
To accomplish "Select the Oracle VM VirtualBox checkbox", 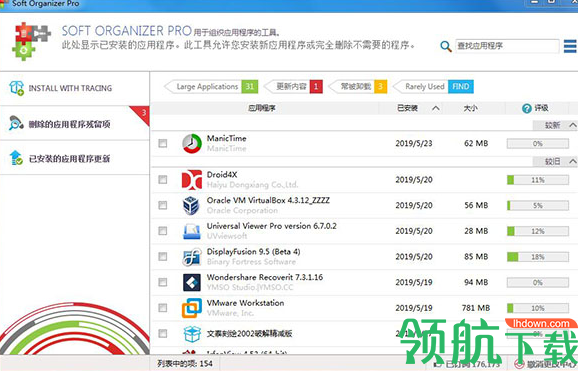I will click(163, 205).
